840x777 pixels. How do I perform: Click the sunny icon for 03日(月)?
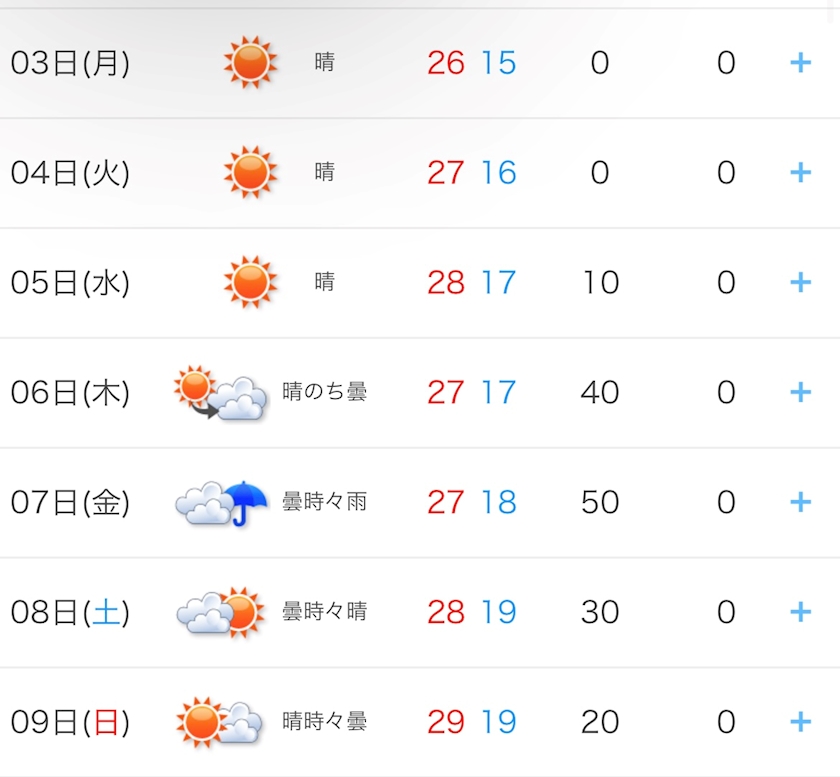[250, 62]
